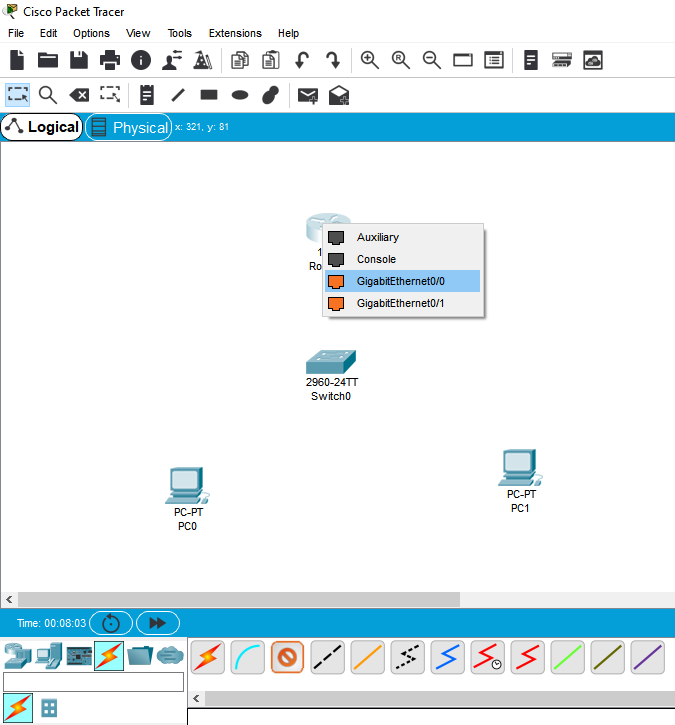Open the Options menu

[x=91, y=33]
